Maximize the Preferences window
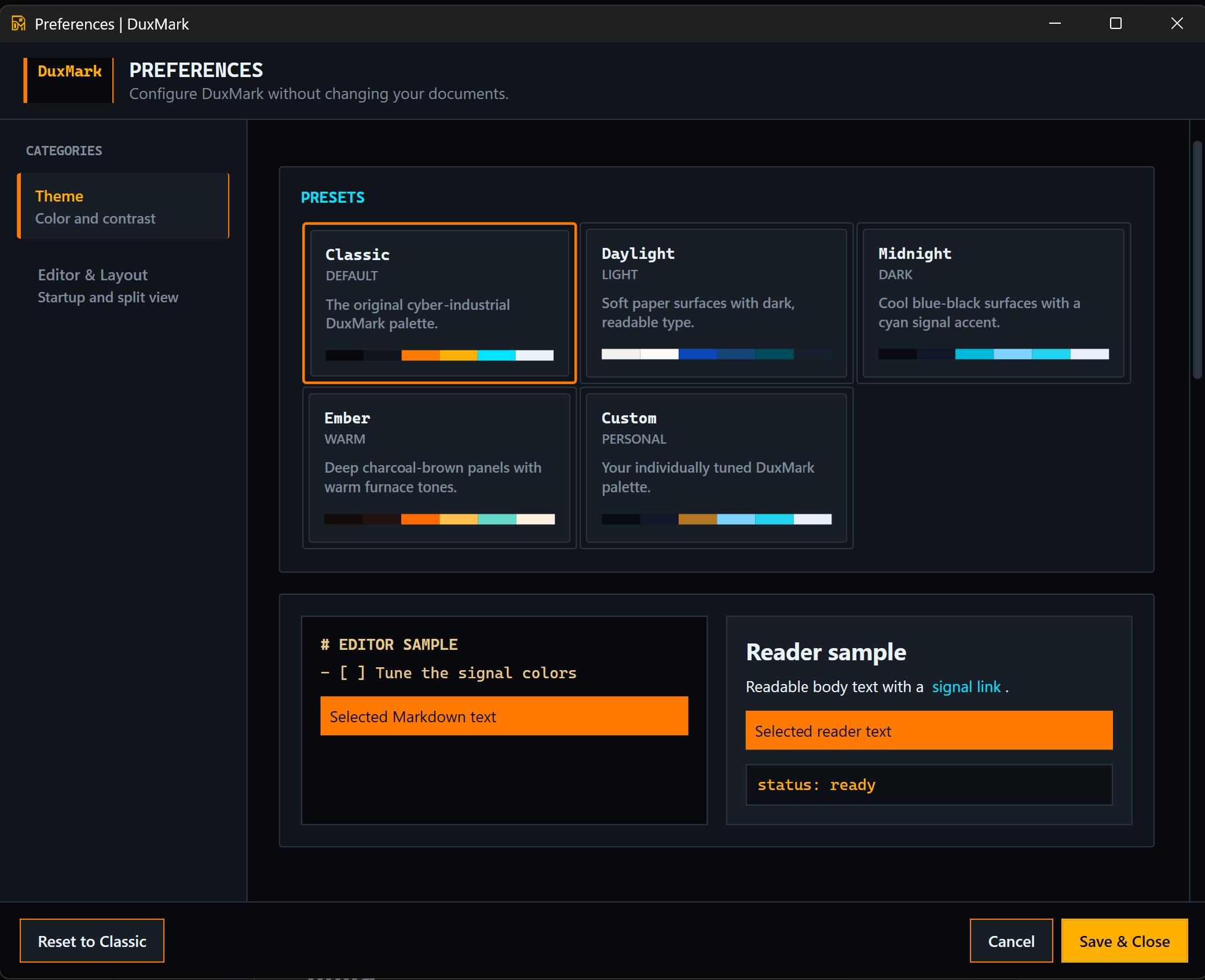Image resolution: width=1205 pixels, height=980 pixels. click(1116, 24)
